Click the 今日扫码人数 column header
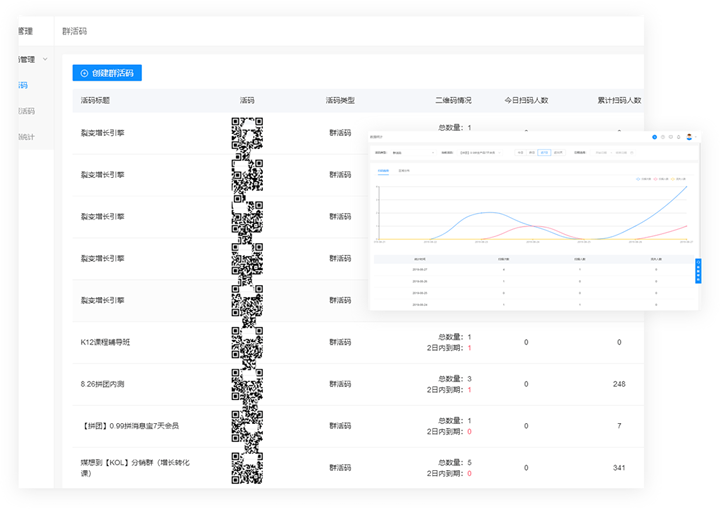720x509 pixels. tap(526, 100)
